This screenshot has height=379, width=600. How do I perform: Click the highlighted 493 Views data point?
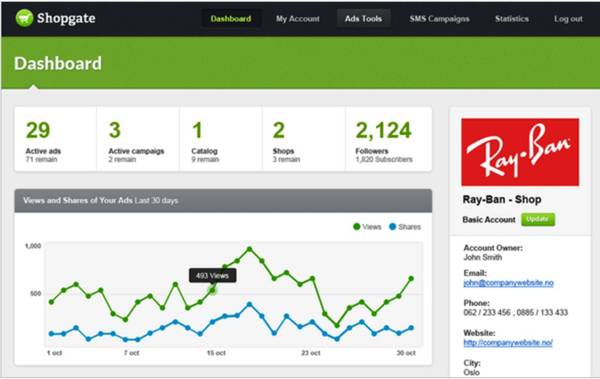pyautogui.click(x=213, y=290)
